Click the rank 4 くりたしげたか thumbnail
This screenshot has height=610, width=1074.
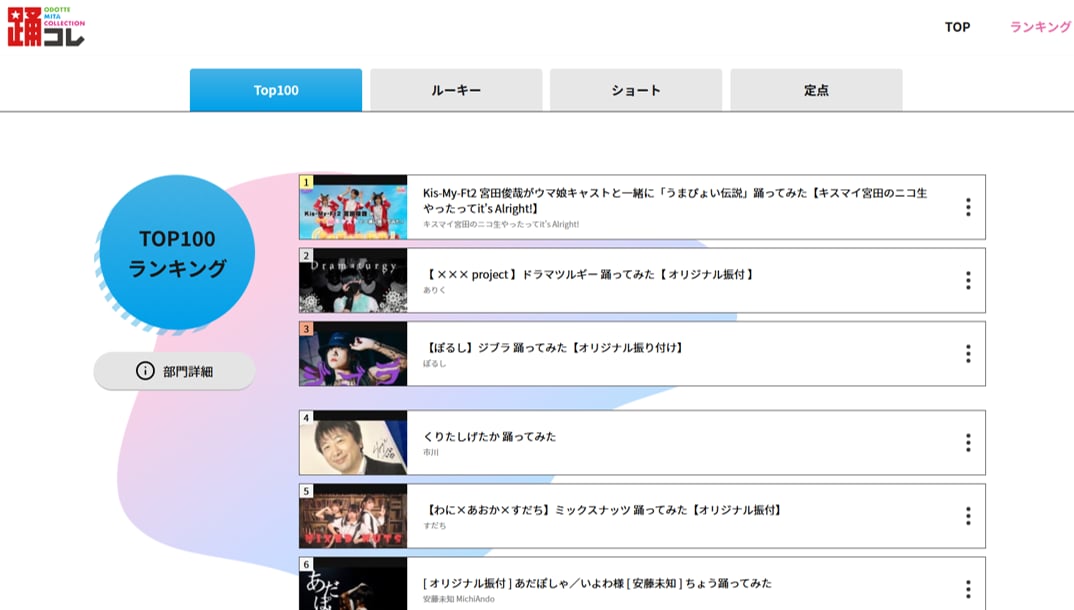[x=353, y=442]
